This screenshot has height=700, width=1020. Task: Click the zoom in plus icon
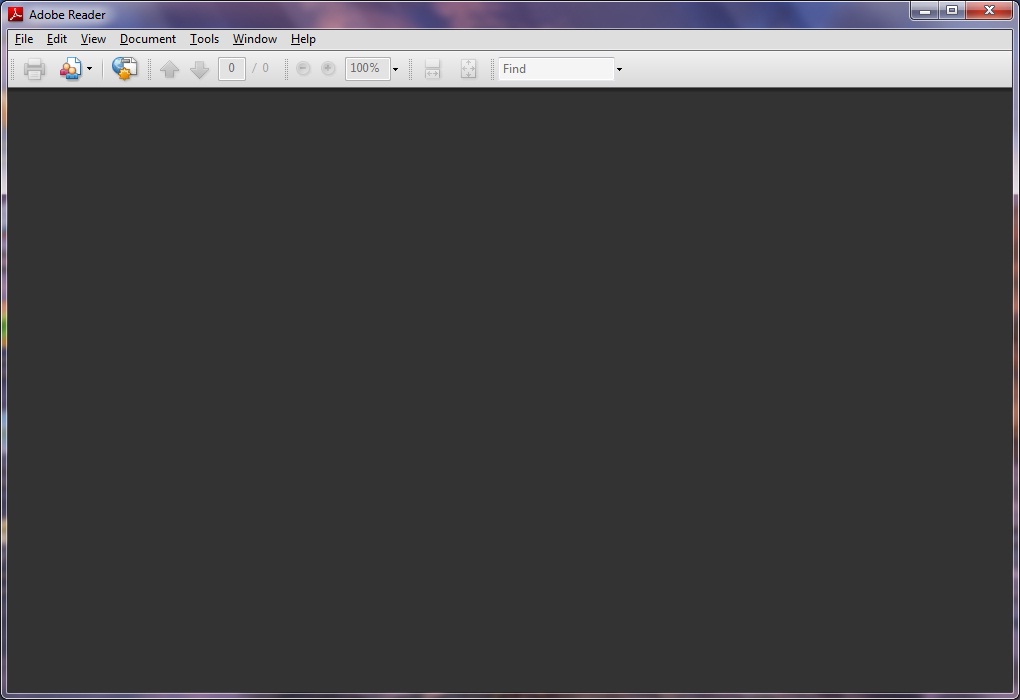click(x=329, y=68)
